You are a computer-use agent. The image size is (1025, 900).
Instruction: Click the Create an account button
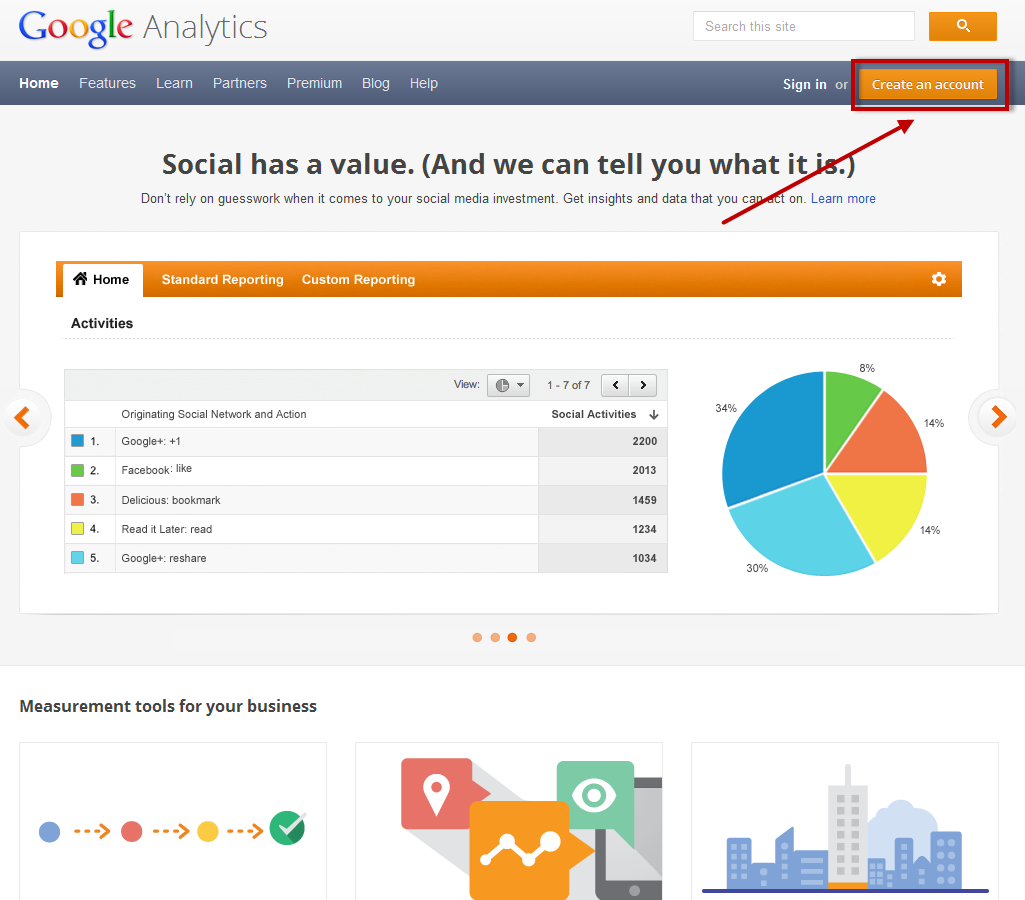pyautogui.click(x=927, y=84)
